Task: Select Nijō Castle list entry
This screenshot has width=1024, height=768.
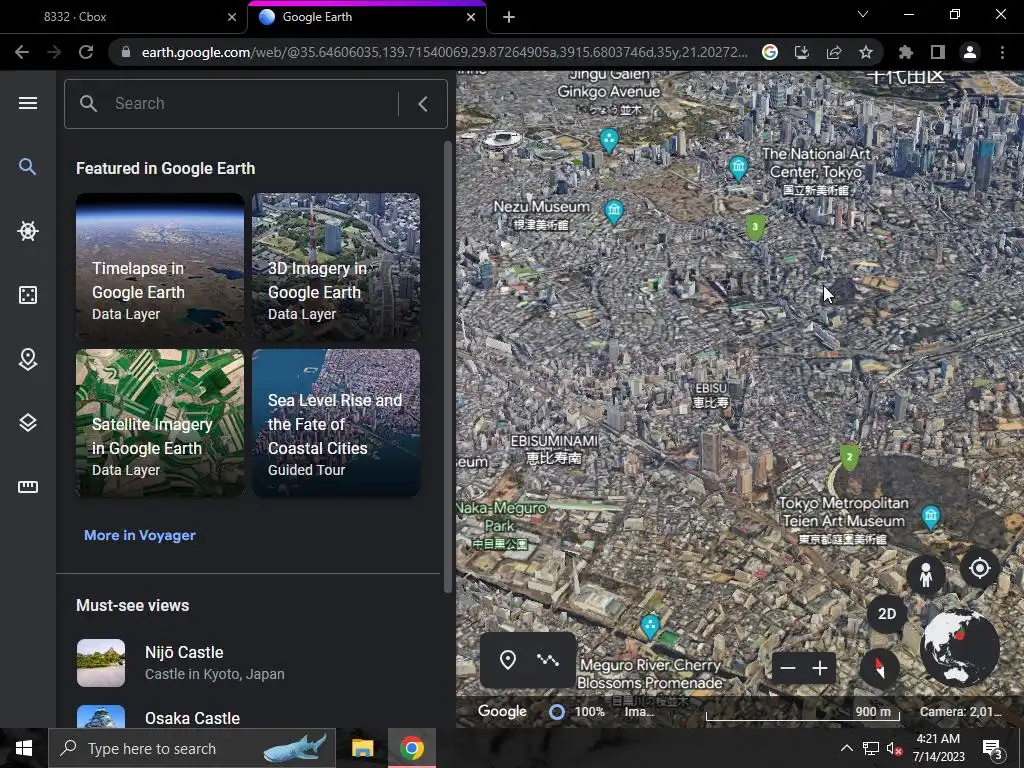Action: [248, 663]
